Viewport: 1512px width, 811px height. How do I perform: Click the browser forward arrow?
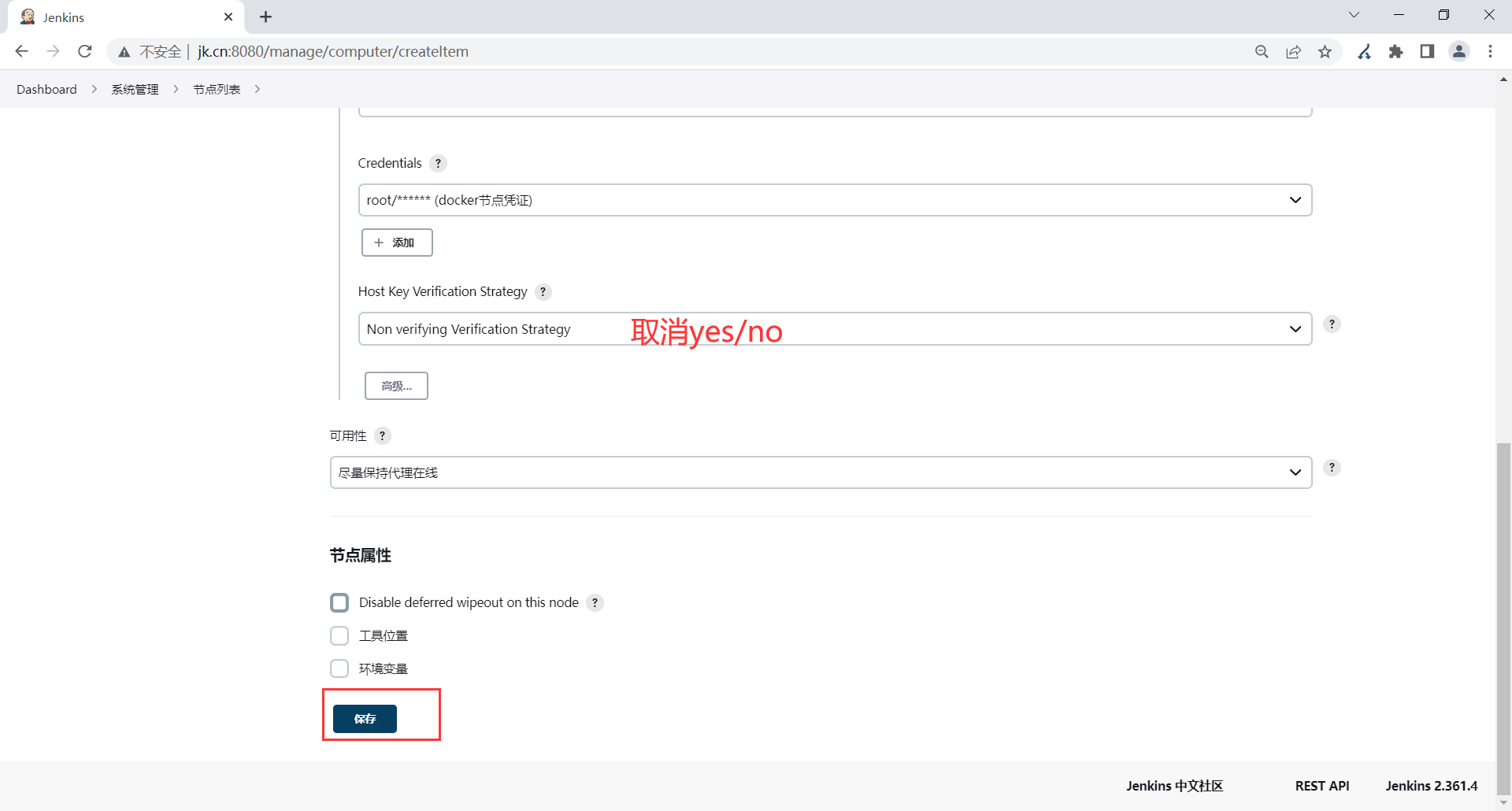(x=53, y=51)
